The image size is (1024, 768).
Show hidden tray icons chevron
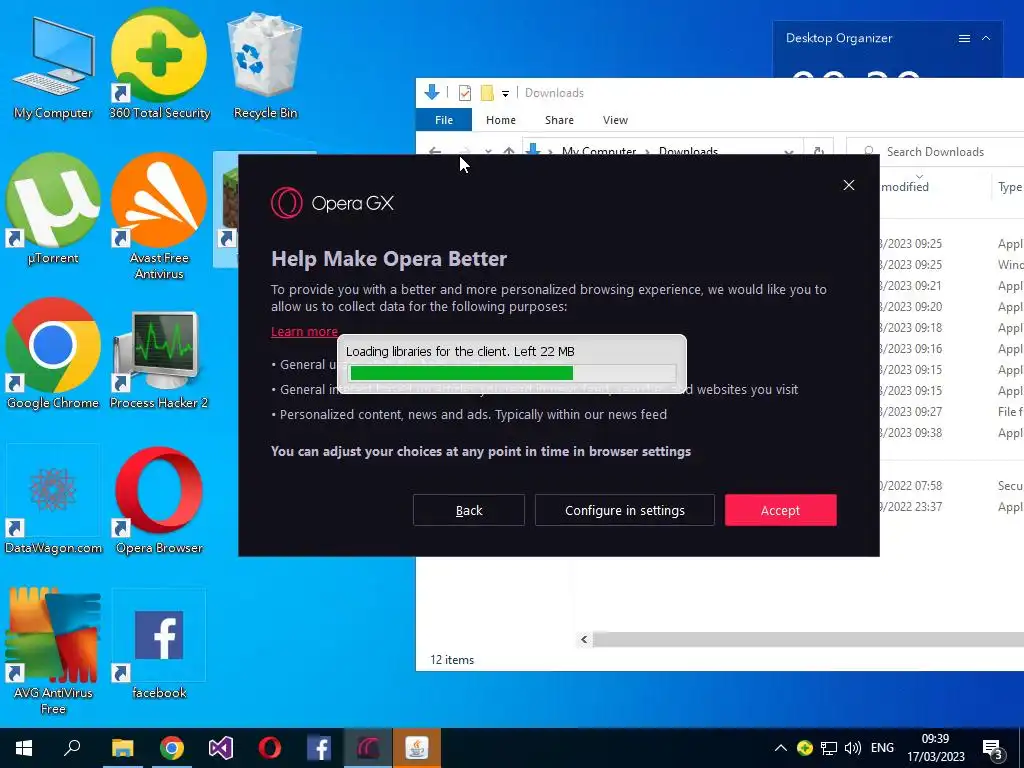[780, 748]
